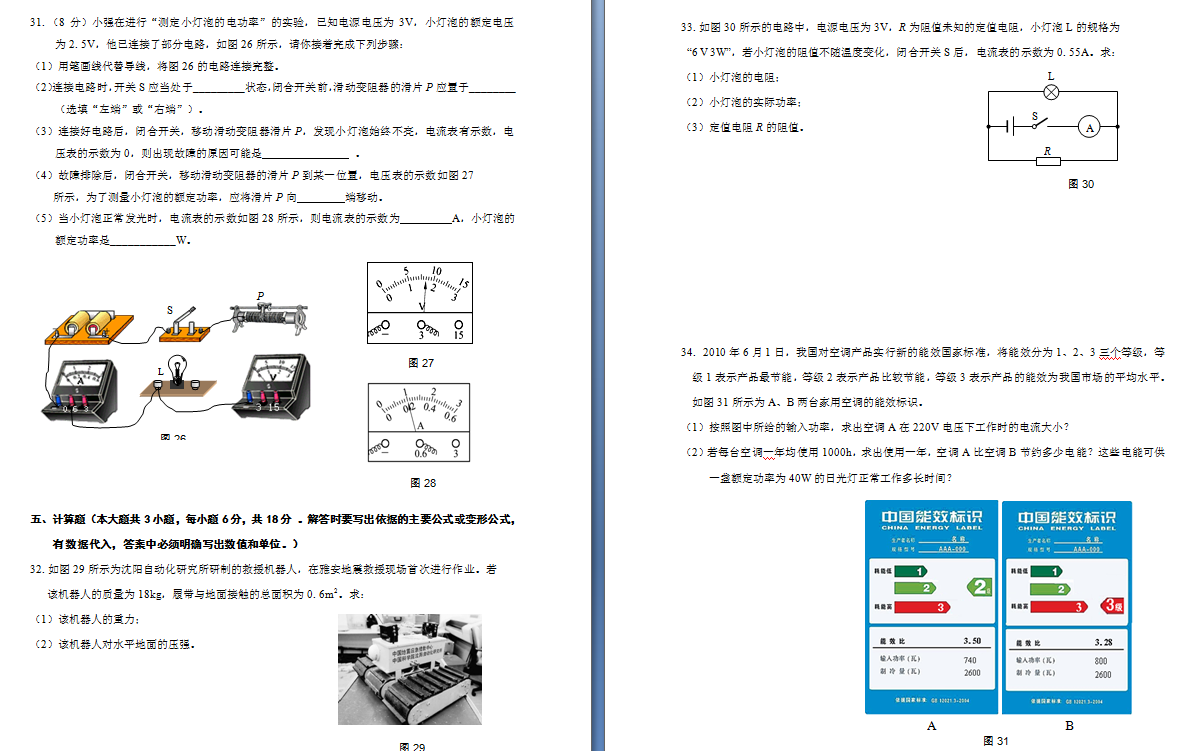Click the section heading 五、计算题
Screen dimensions: 1204x751
tap(60, 519)
